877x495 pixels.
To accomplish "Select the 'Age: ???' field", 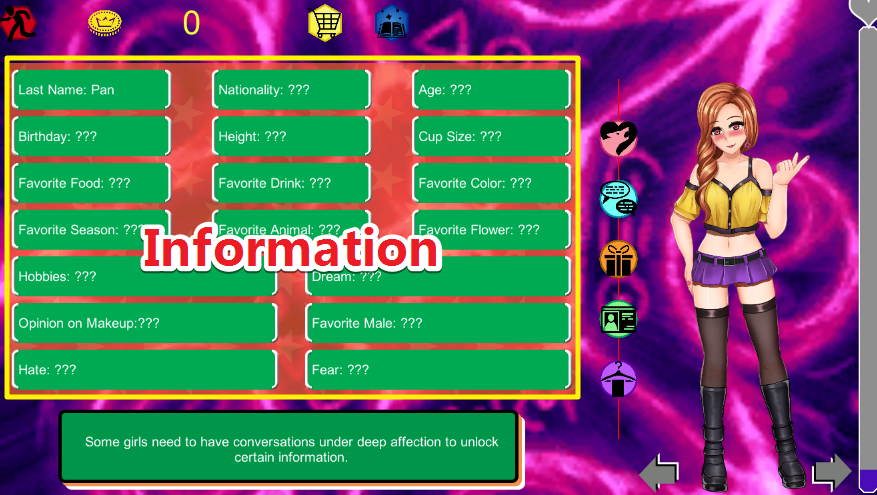I will 492,89.
